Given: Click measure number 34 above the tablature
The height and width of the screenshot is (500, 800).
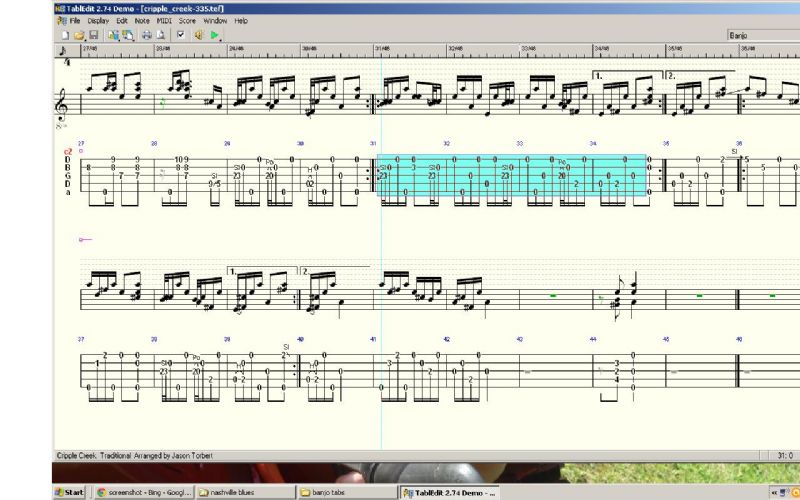Looking at the screenshot, I should click(593, 144).
